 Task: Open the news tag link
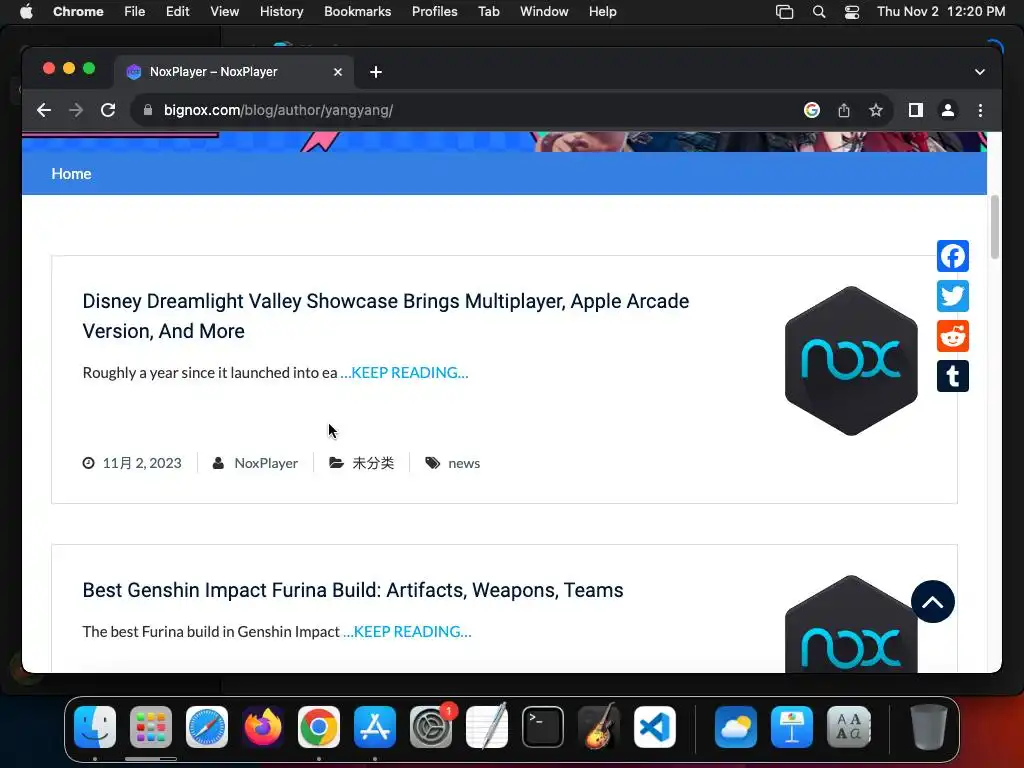[x=464, y=463]
